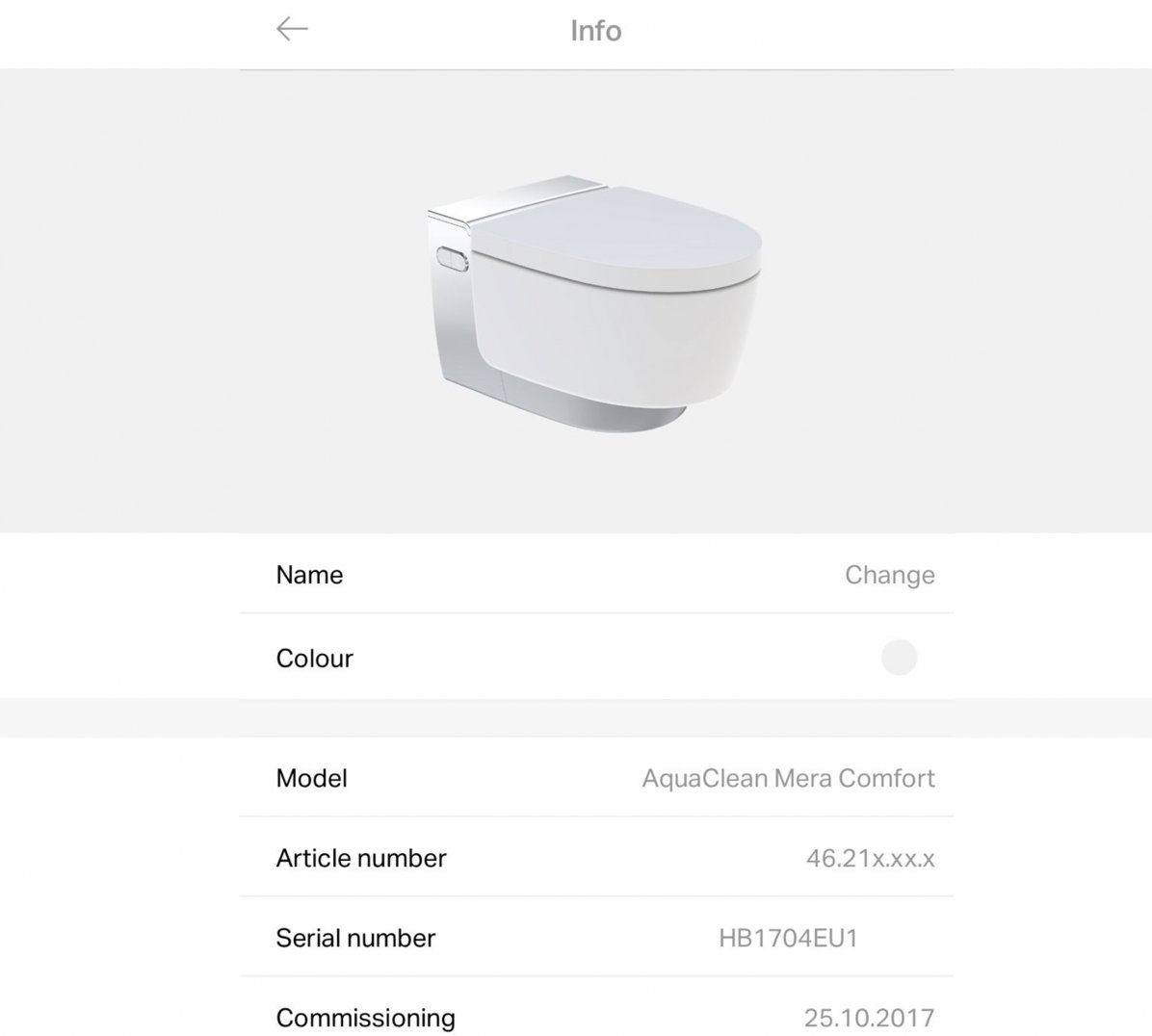Select the Commissioning label

[365, 1019]
